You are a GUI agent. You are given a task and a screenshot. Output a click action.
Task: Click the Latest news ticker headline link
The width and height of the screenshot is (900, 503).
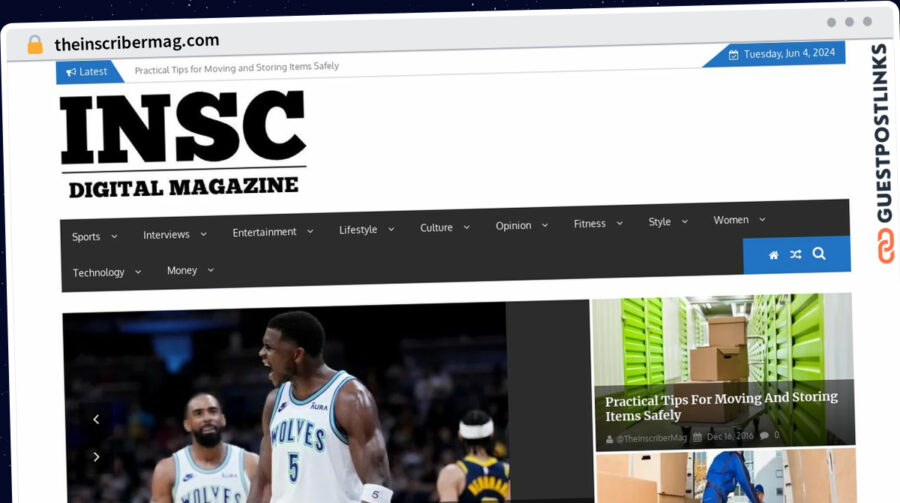pyautogui.click(x=236, y=68)
